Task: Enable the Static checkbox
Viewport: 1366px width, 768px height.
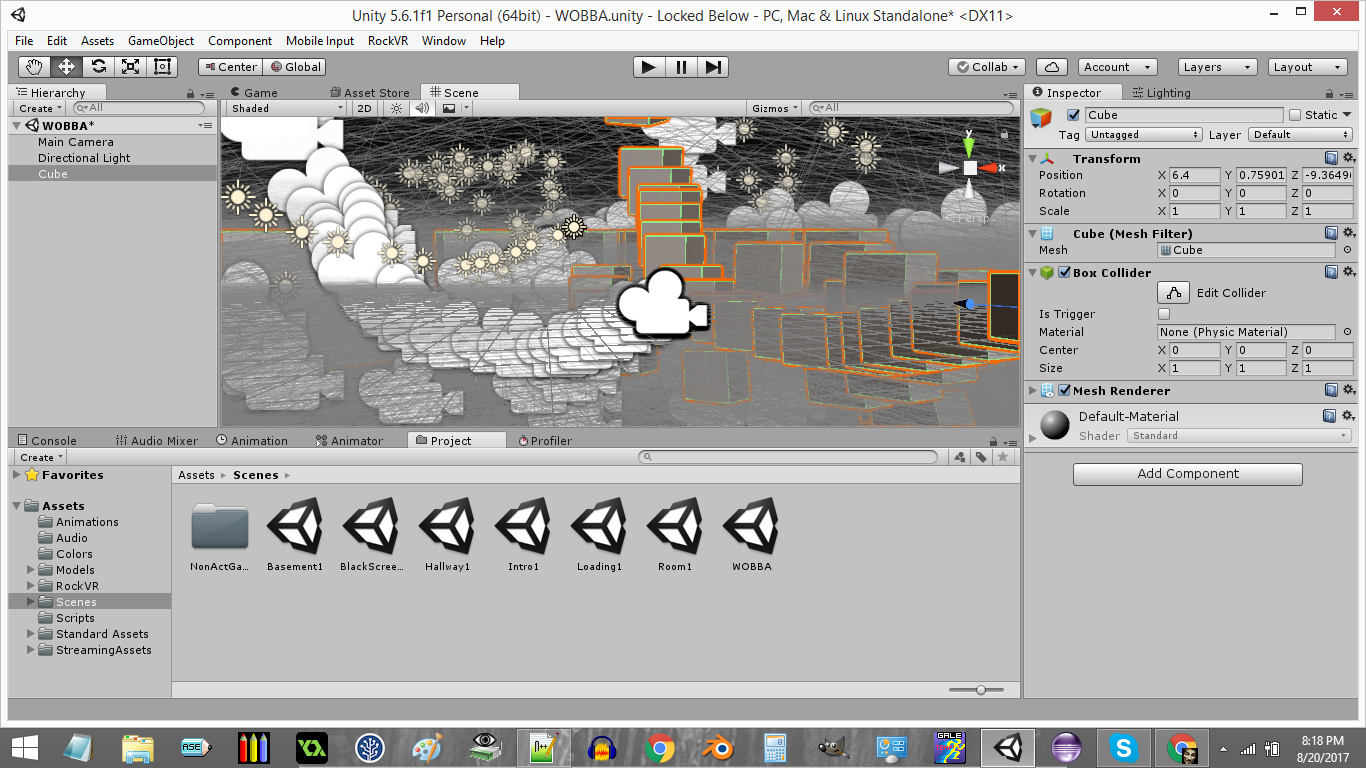Action: coord(1296,115)
